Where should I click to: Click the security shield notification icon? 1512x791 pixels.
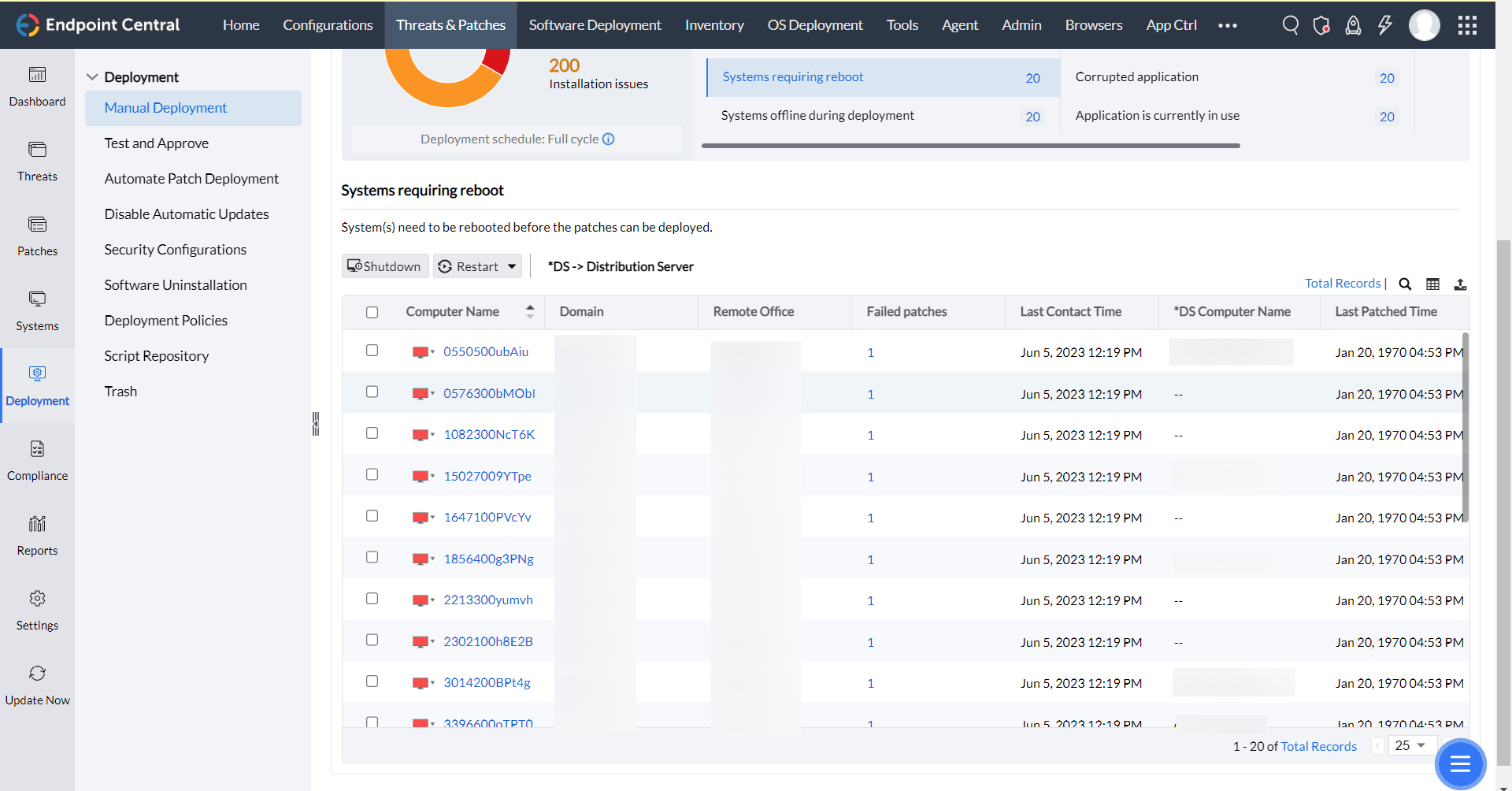click(x=1321, y=24)
